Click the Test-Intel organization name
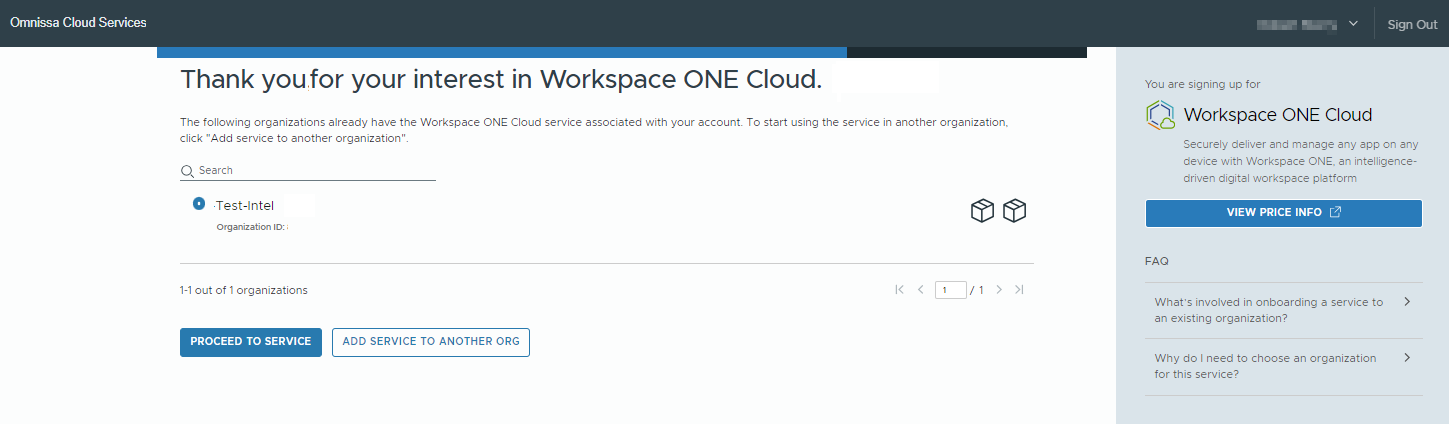This screenshot has width=1449, height=424. pos(245,206)
